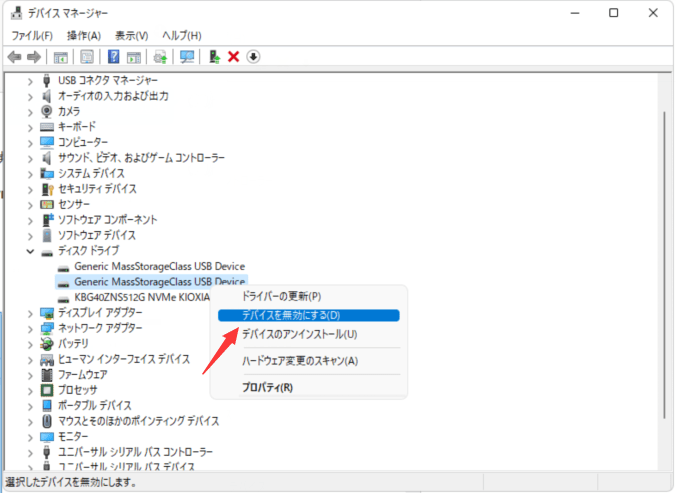Image resolution: width=676 pixels, height=493 pixels.
Task: Open the 操作(A) menu
Action: [x=85, y=36]
